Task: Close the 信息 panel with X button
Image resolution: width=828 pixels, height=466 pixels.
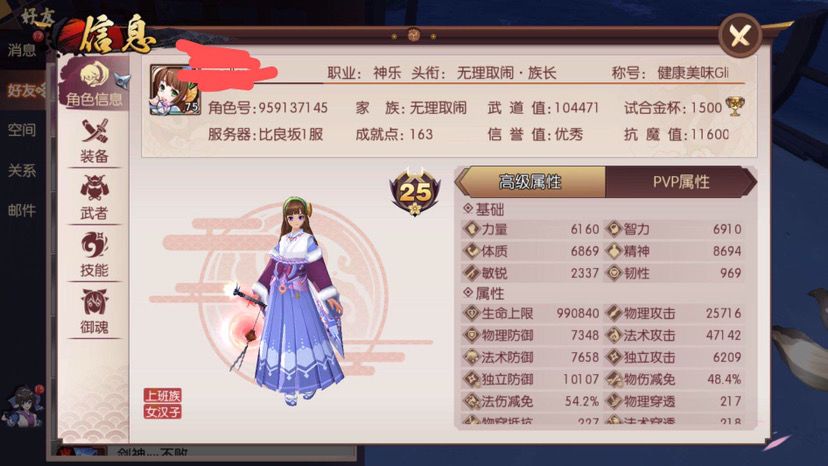Action: point(740,35)
